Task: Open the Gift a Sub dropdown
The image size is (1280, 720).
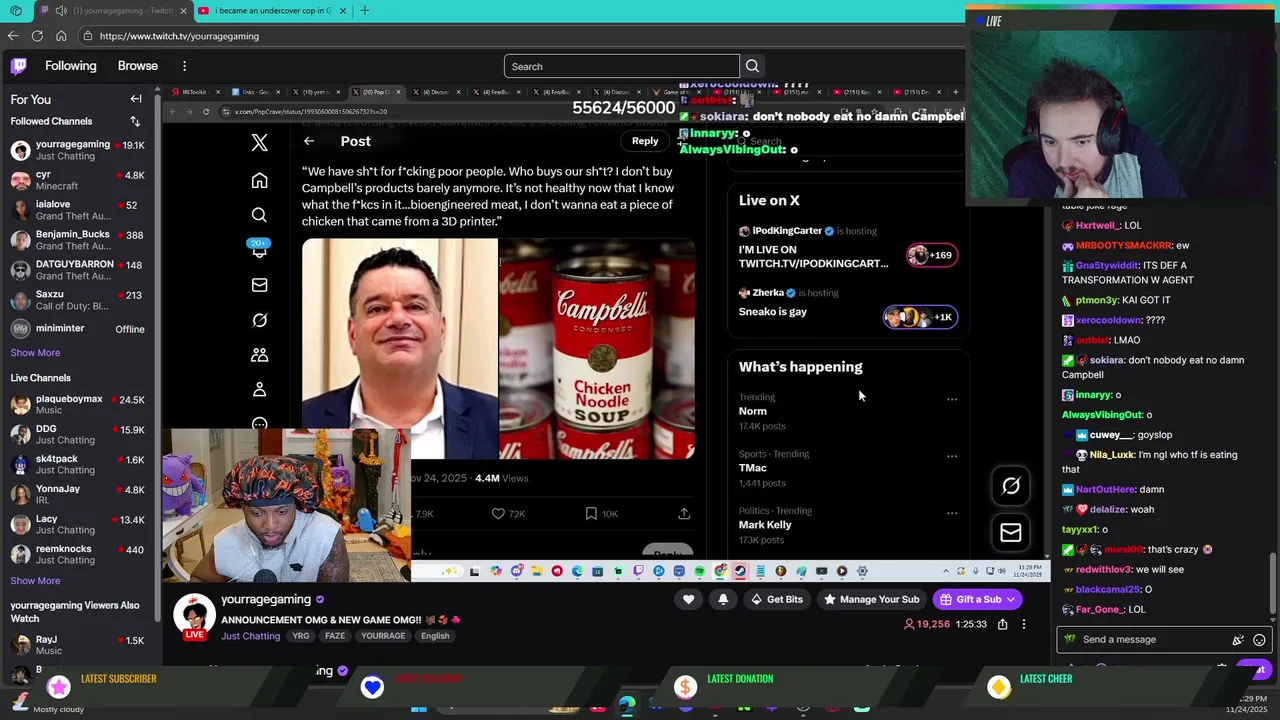Action: [977, 599]
